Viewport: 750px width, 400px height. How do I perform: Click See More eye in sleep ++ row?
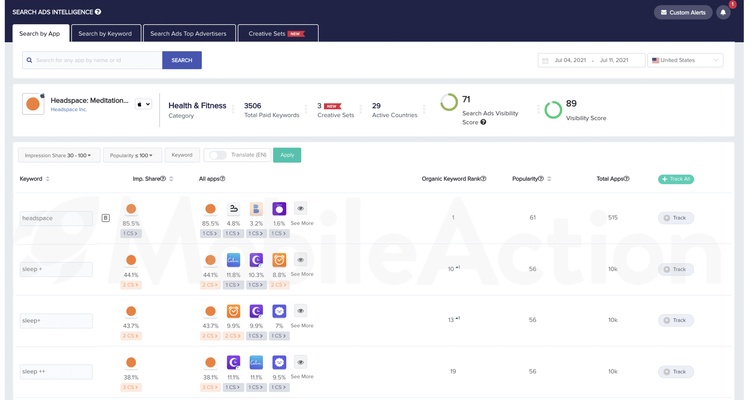300,362
